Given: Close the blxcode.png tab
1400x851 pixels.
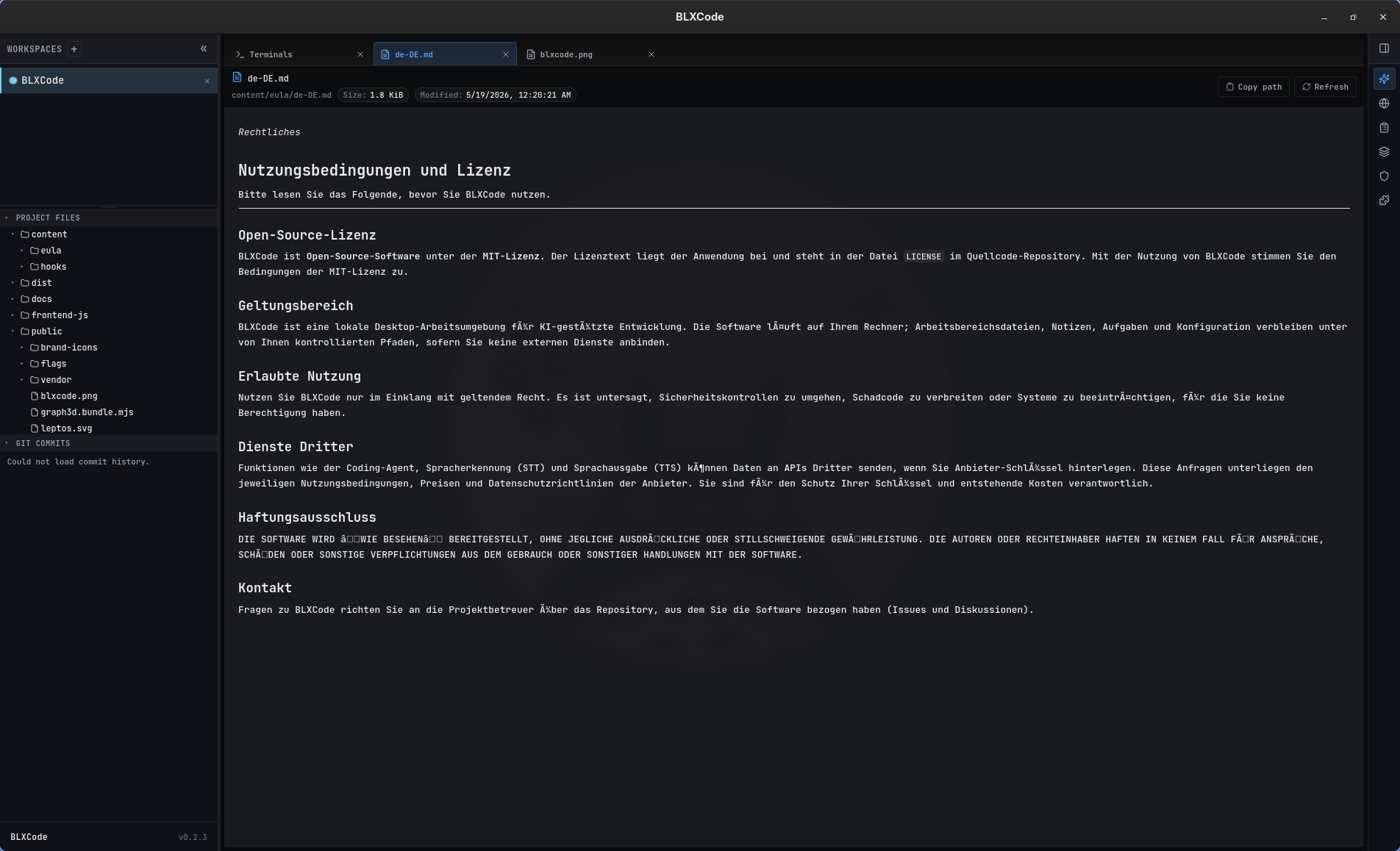Looking at the screenshot, I should pos(651,54).
